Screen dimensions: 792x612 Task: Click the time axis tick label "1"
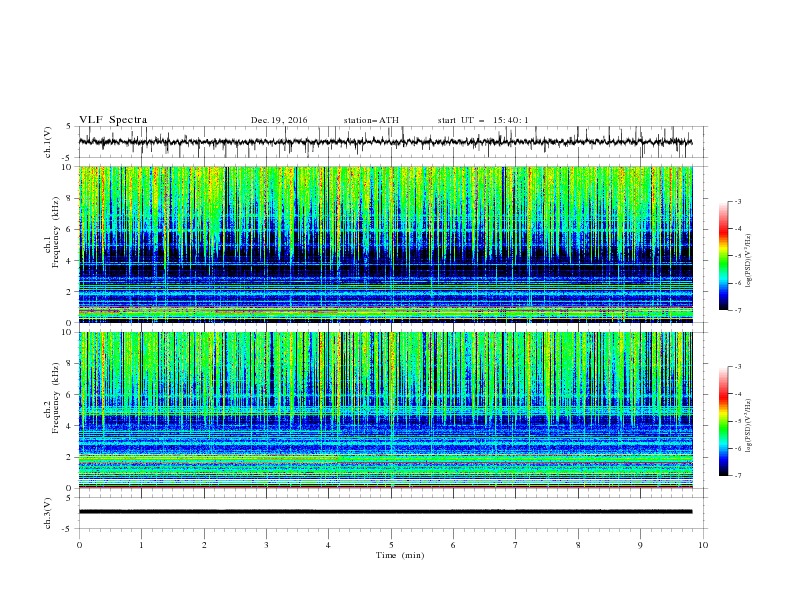pyautogui.click(x=142, y=545)
